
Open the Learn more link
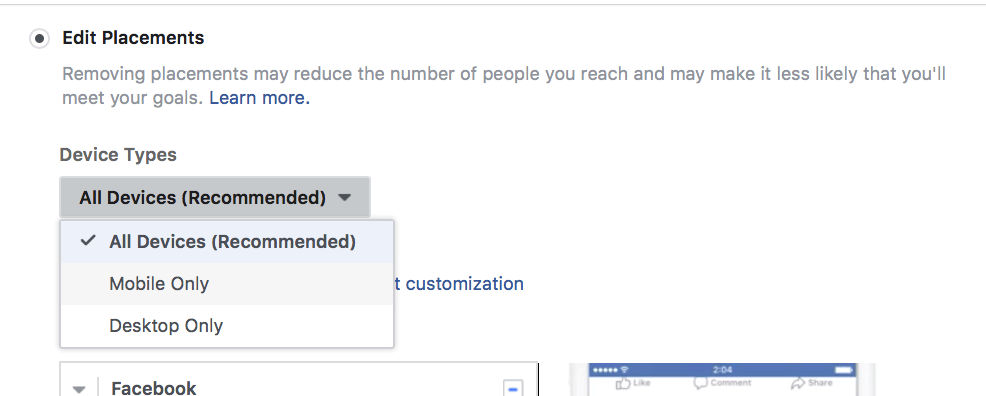point(259,98)
